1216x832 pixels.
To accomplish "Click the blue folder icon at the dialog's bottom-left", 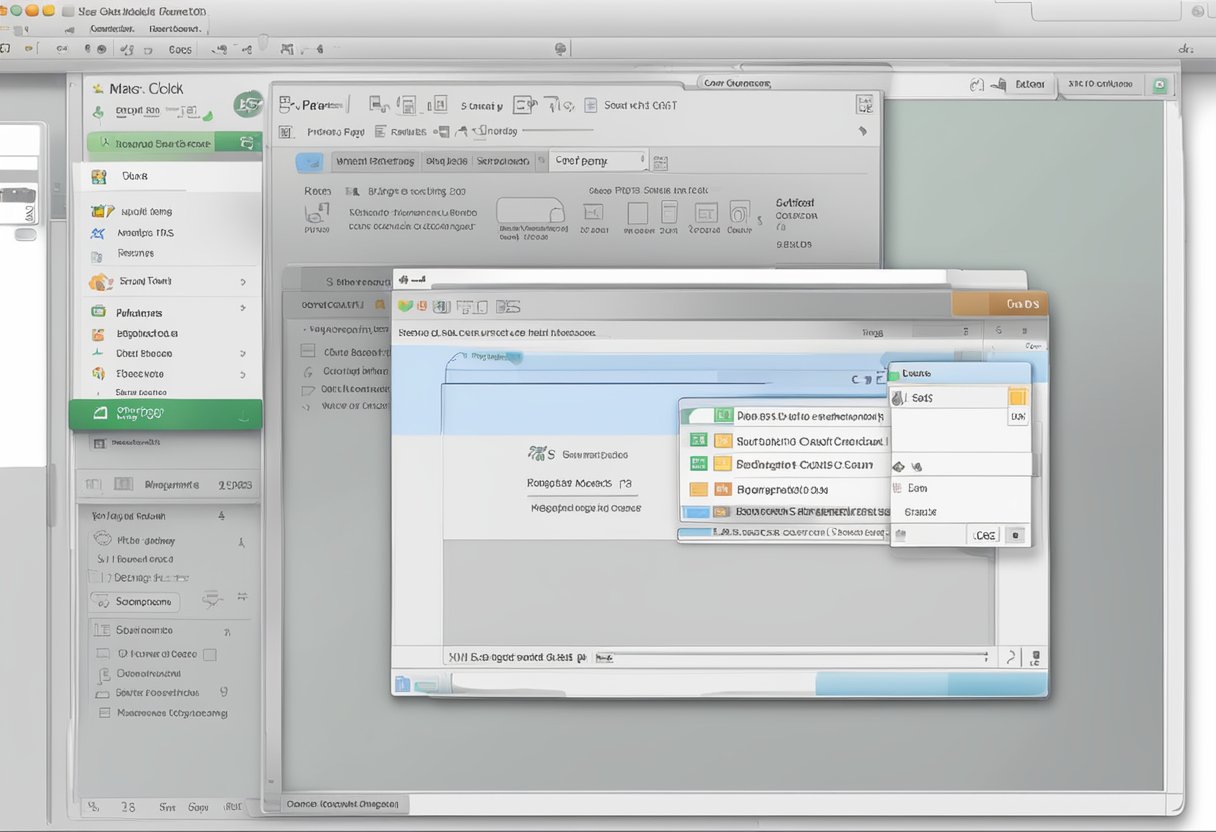I will point(403,684).
